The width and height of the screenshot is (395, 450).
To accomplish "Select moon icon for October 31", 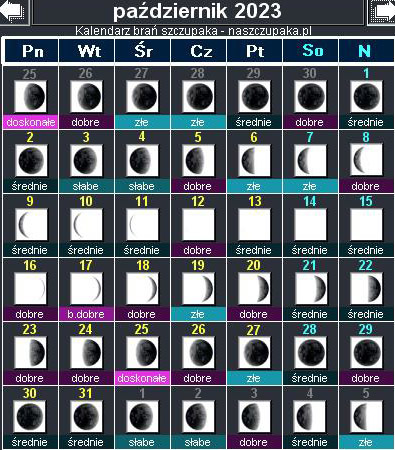I will coord(86,416).
